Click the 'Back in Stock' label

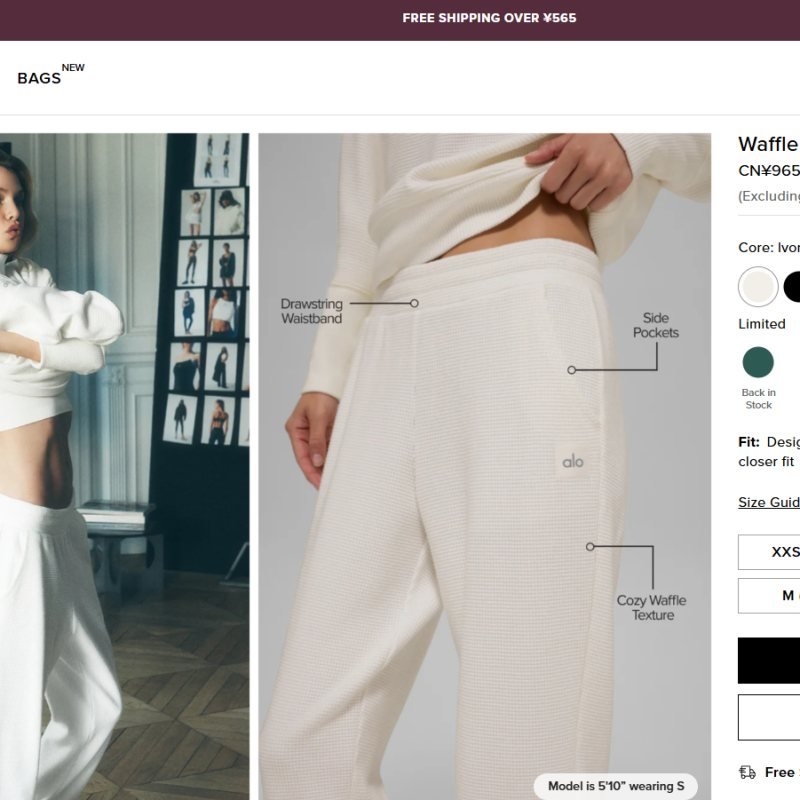click(x=758, y=398)
